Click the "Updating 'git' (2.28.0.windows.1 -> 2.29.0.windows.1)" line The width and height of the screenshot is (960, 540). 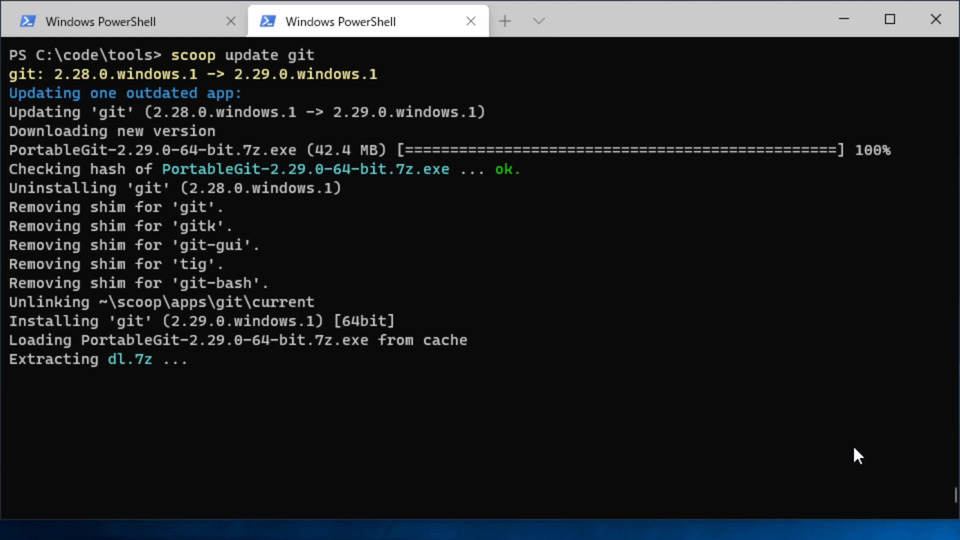click(247, 112)
